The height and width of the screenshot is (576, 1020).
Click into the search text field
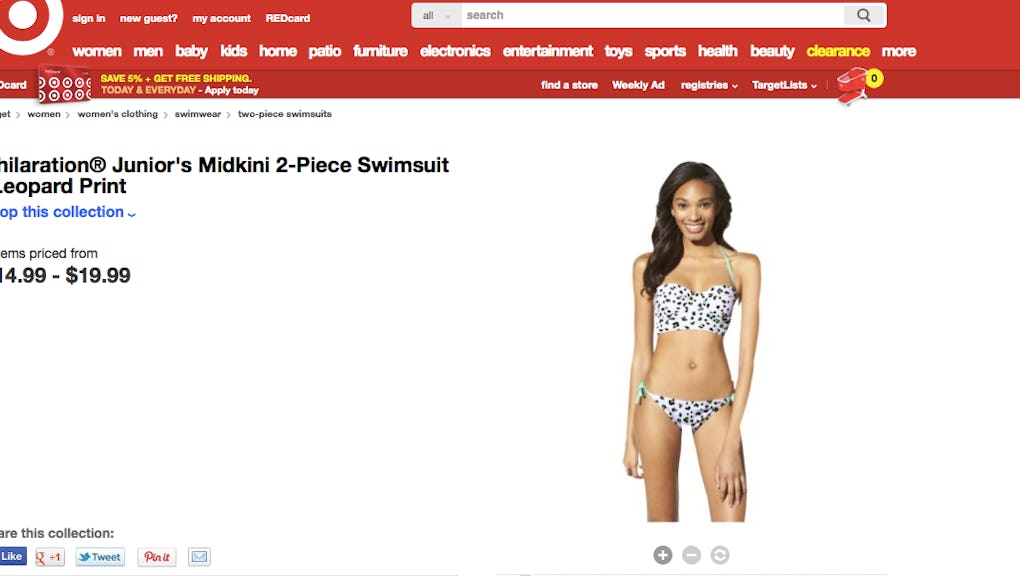click(652, 16)
